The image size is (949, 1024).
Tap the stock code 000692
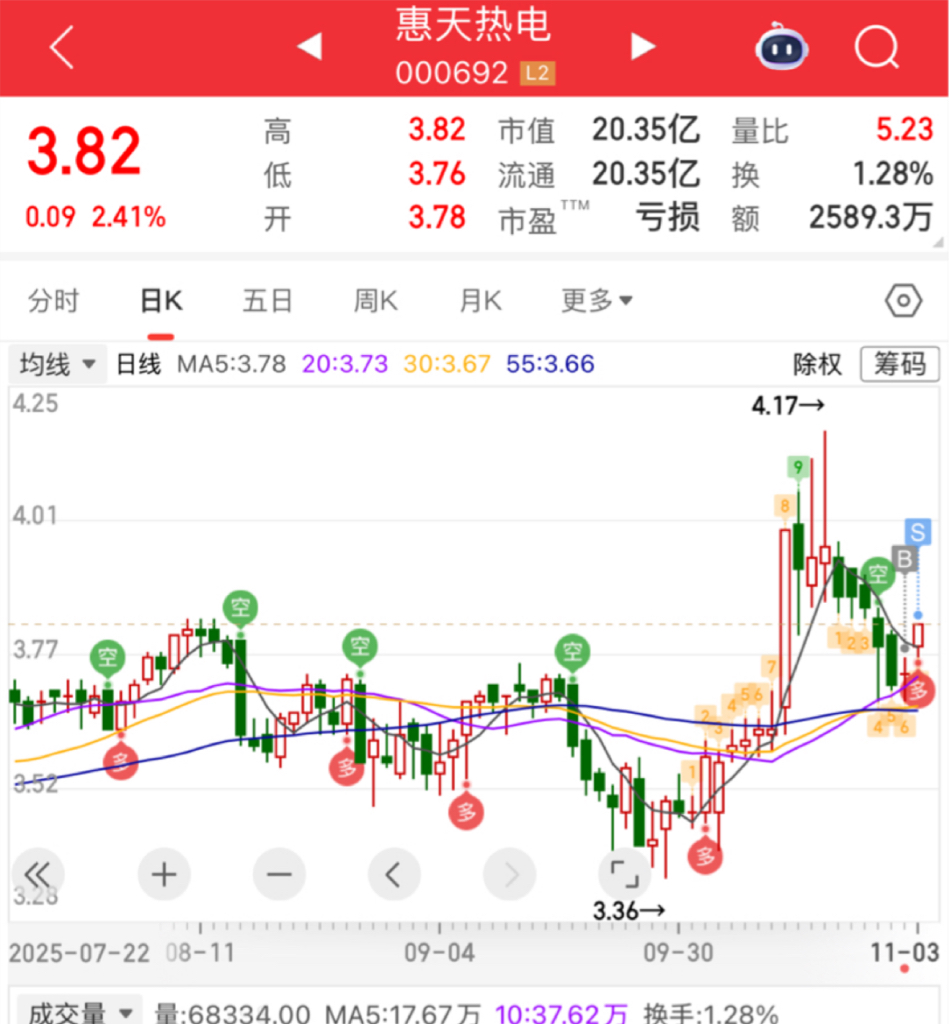[x=452, y=72]
